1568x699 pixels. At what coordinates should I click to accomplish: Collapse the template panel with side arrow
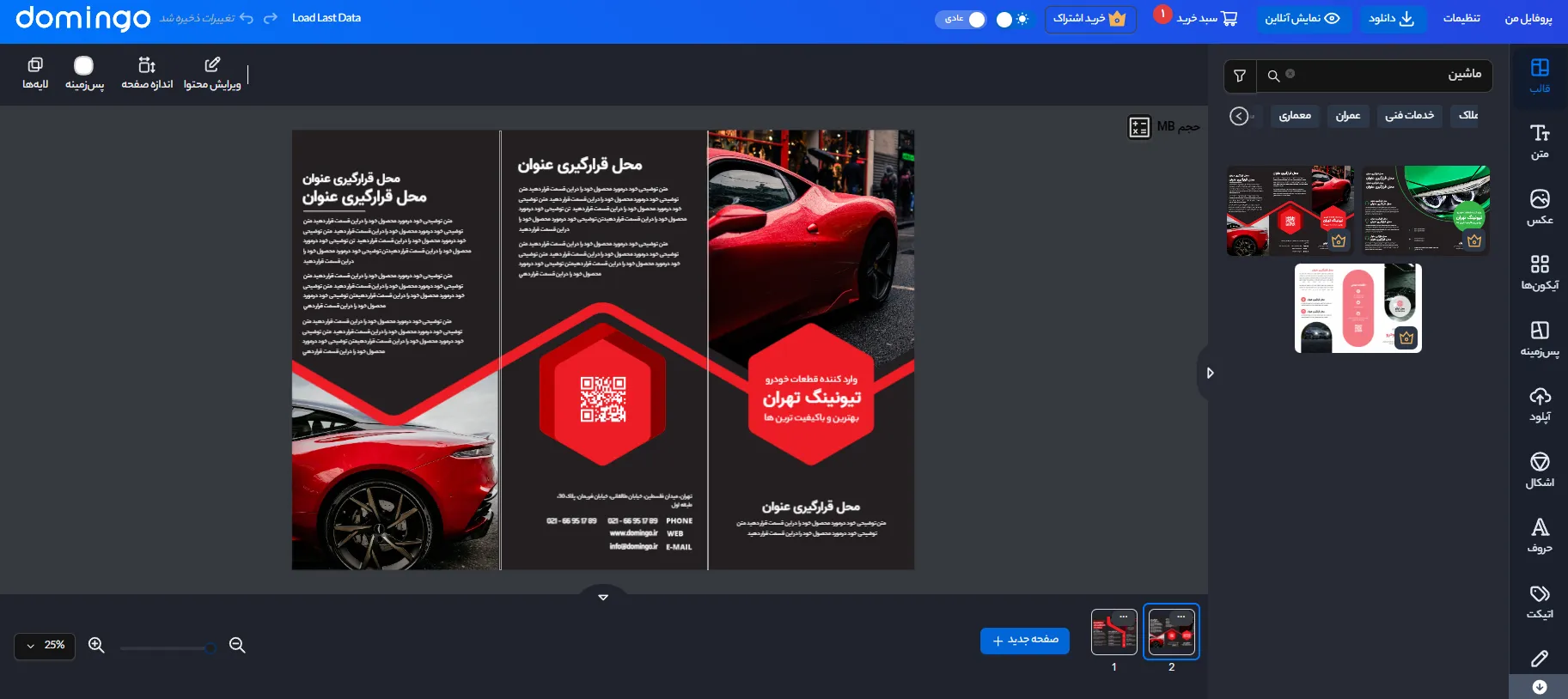pyautogui.click(x=1209, y=373)
